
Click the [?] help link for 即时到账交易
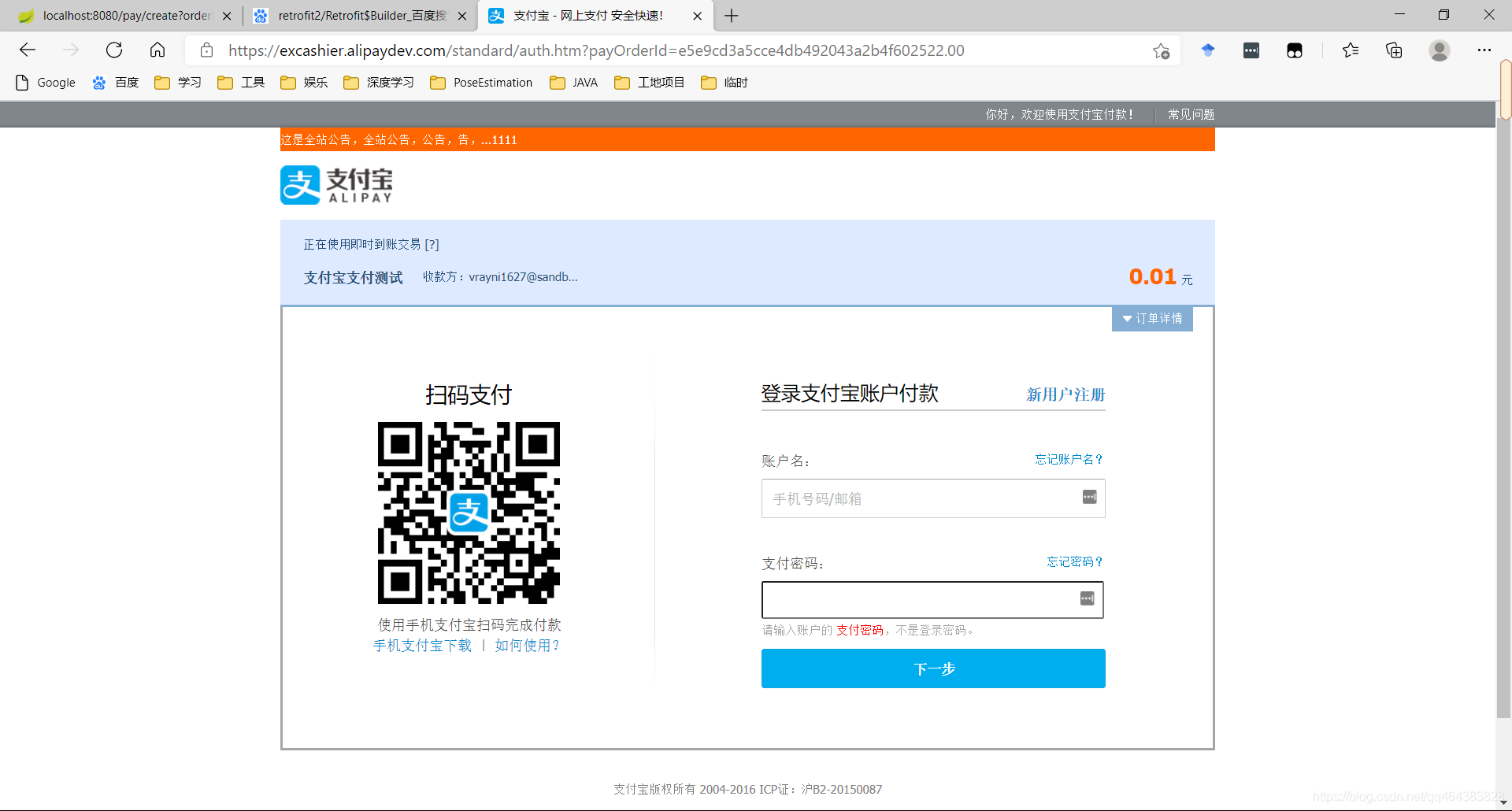click(x=432, y=245)
